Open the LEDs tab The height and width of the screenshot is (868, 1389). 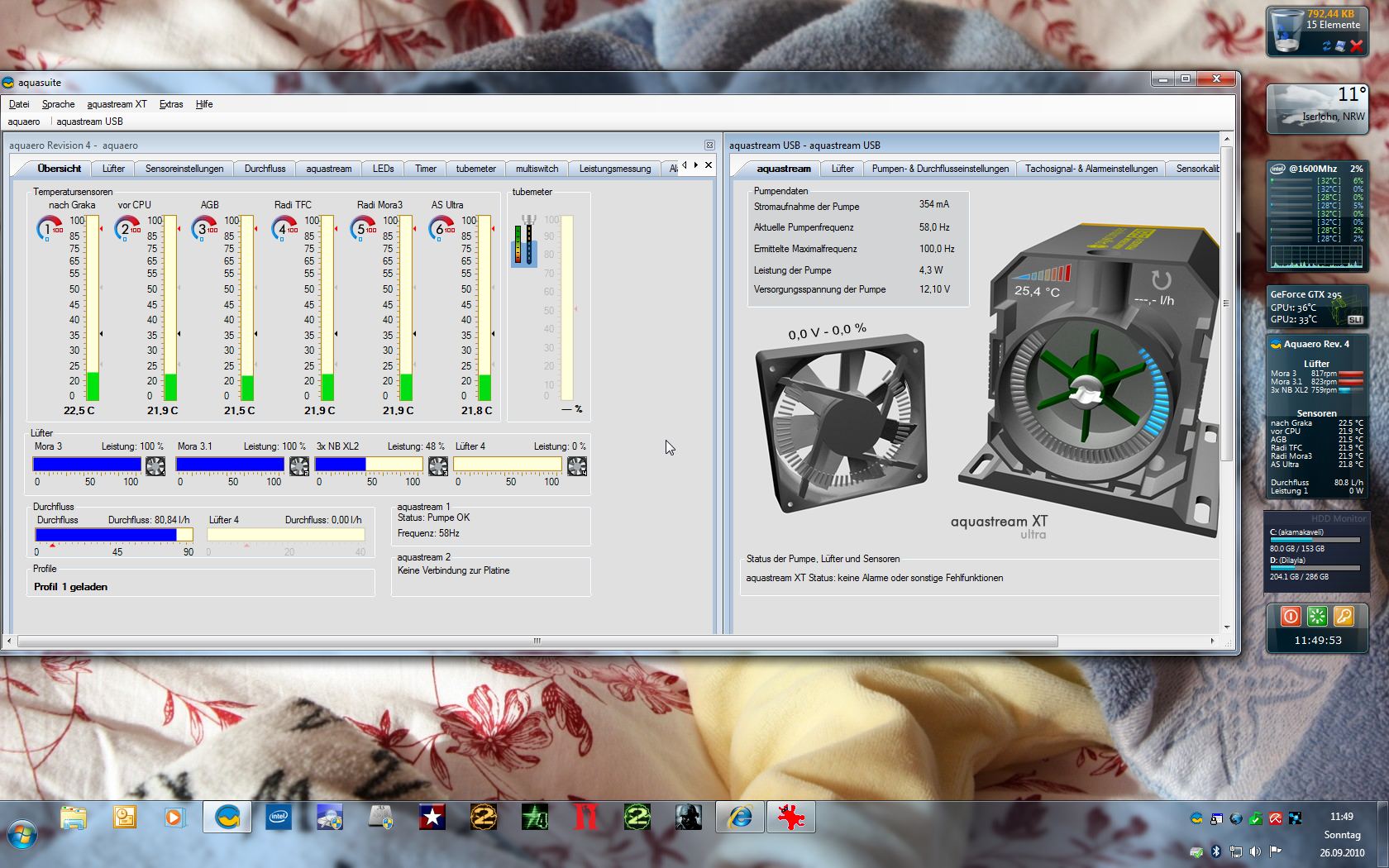click(x=383, y=169)
